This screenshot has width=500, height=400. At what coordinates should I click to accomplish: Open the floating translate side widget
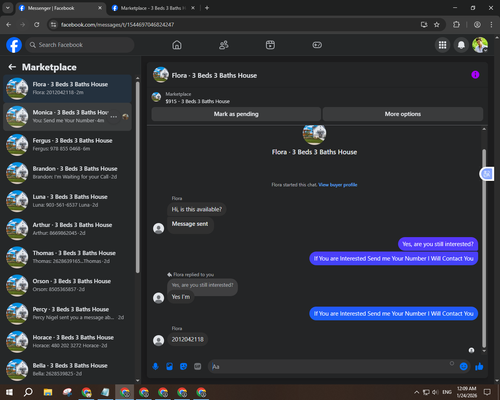pos(487,174)
